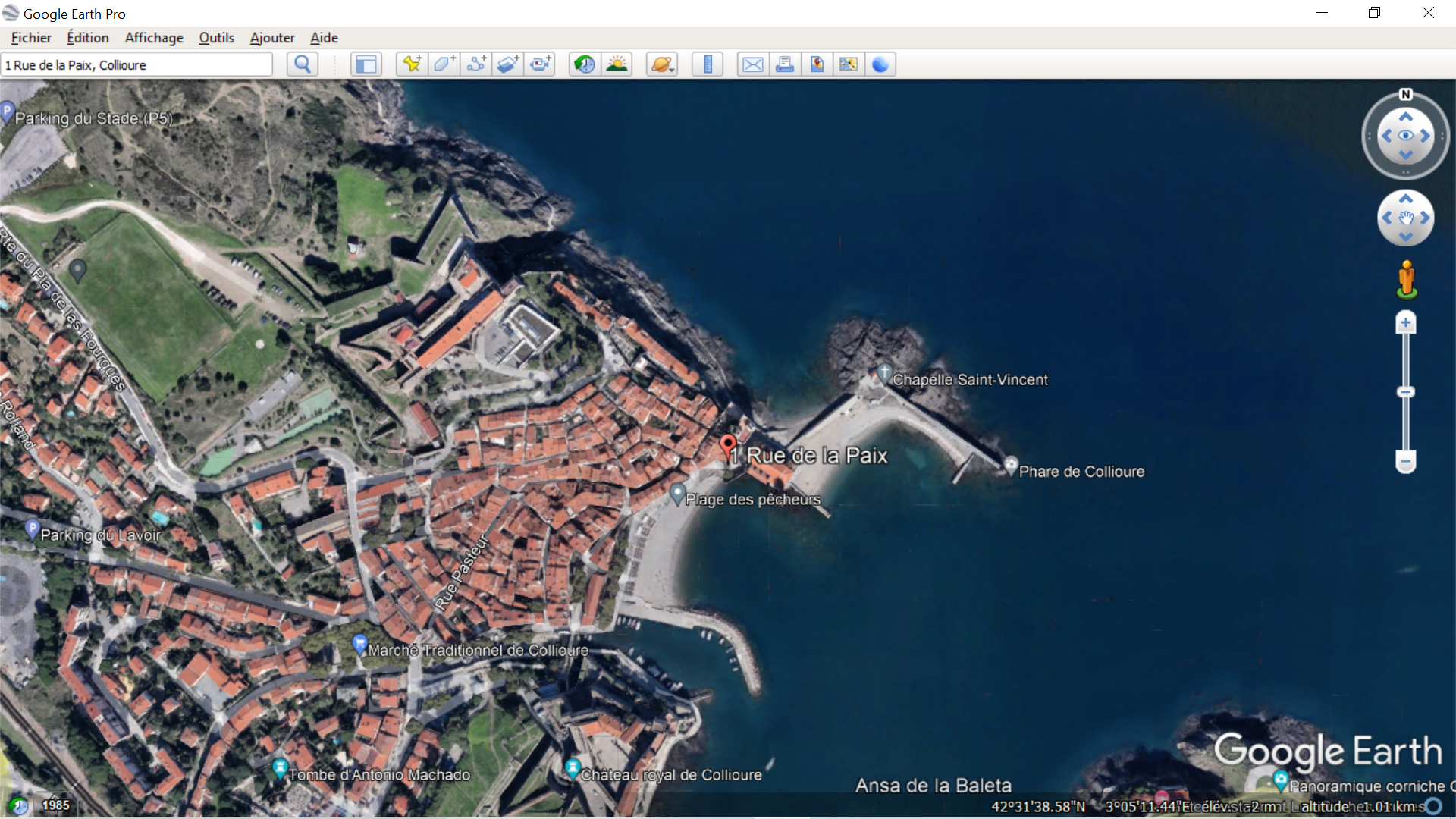Look up with the eye navigation arrow
Screen dimensions: 1456x819
[x=1406, y=117]
